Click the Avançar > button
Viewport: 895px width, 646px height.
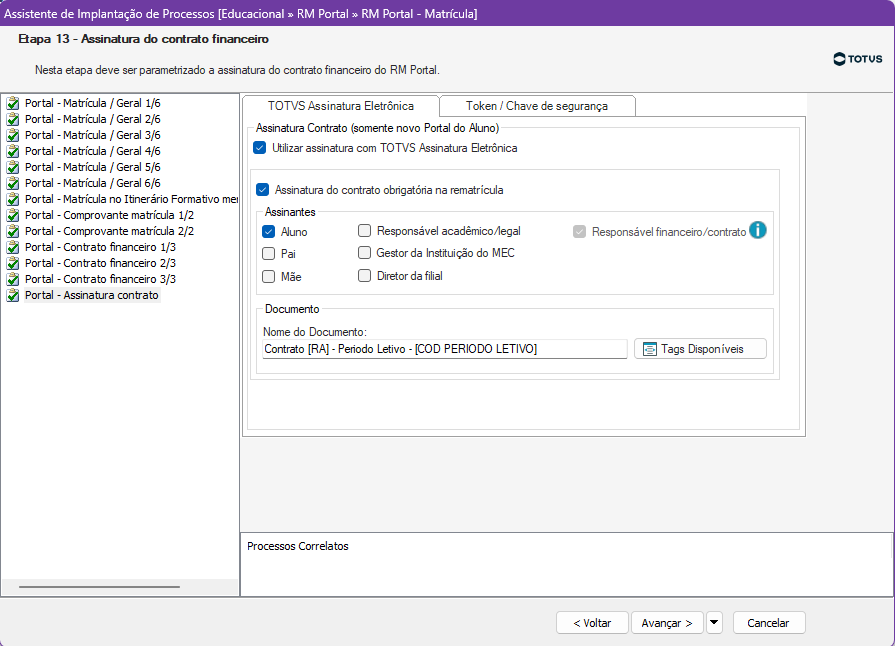[667, 623]
